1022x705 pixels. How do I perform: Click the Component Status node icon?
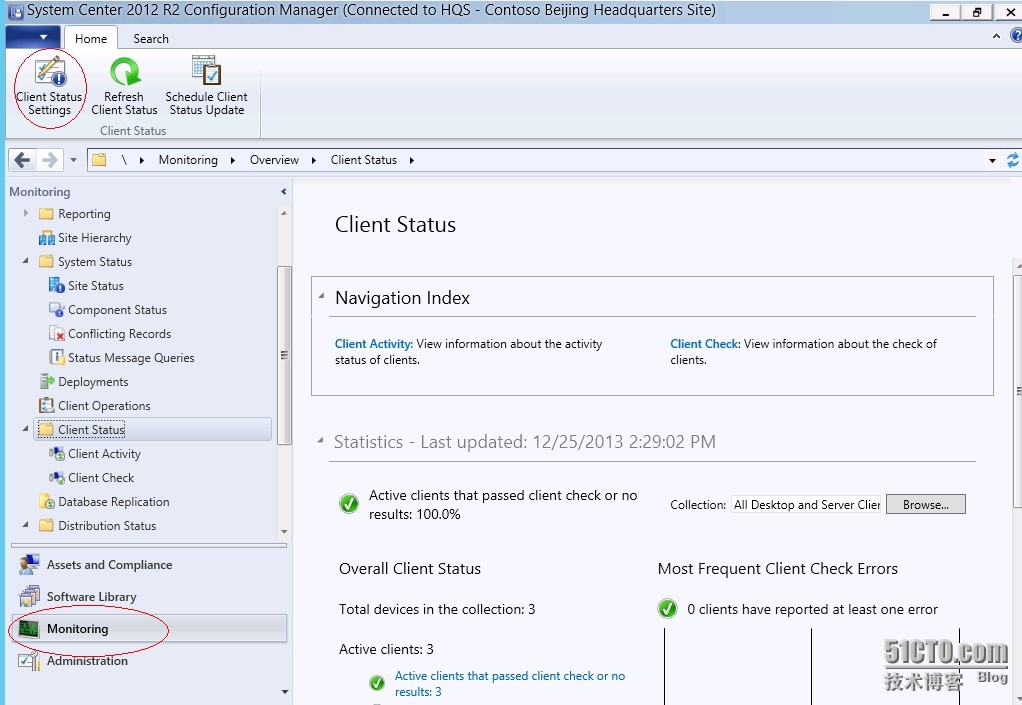[57, 309]
